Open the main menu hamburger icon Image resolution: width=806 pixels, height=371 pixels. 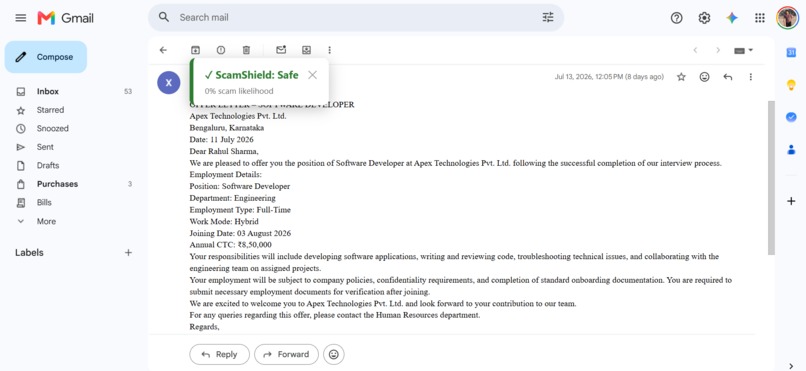(21, 18)
